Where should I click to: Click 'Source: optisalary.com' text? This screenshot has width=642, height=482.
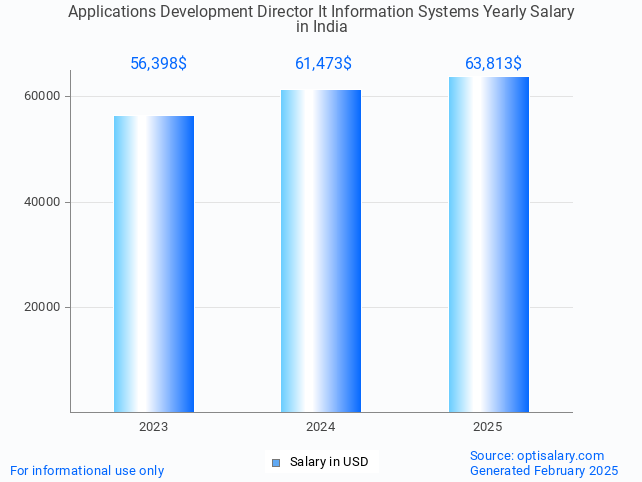537,456
